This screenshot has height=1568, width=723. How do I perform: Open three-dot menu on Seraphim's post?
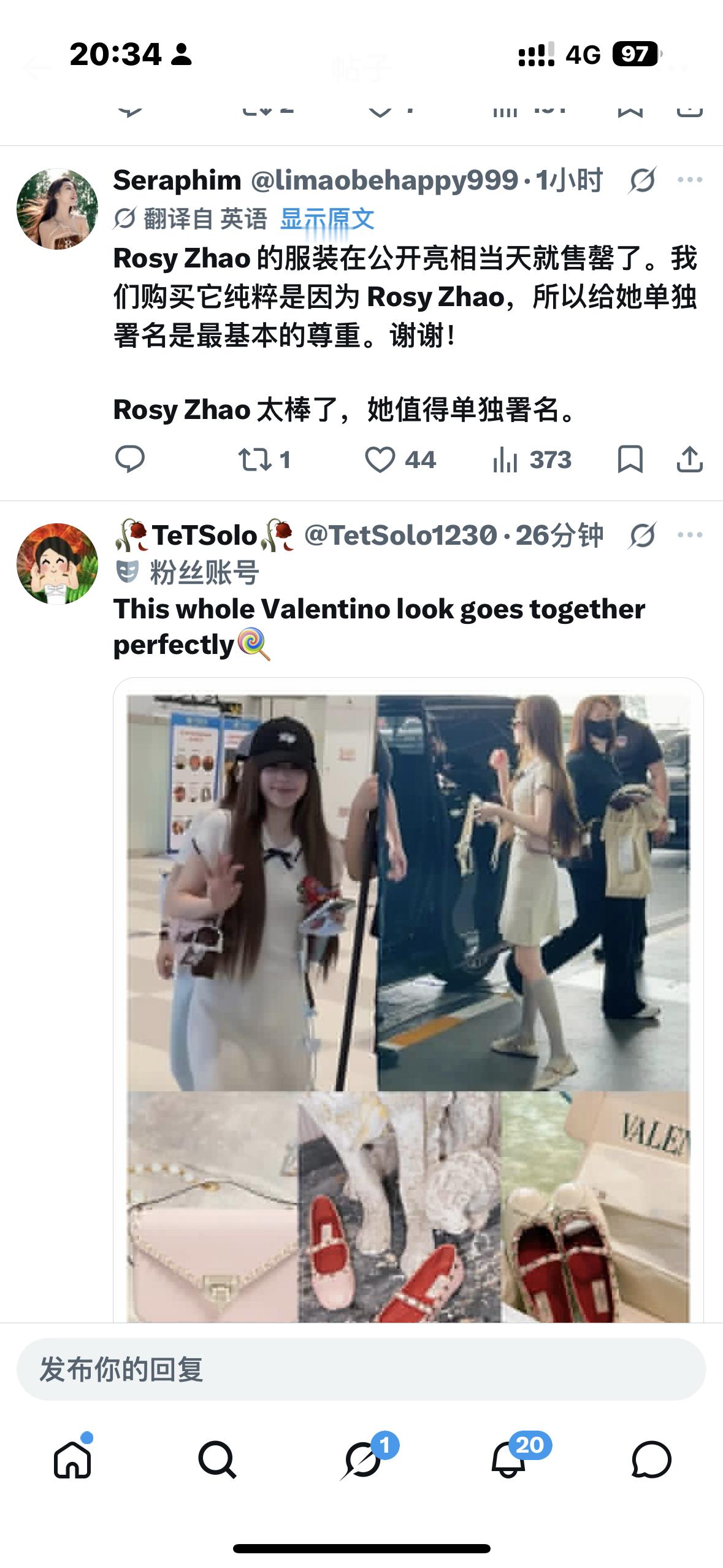(690, 180)
